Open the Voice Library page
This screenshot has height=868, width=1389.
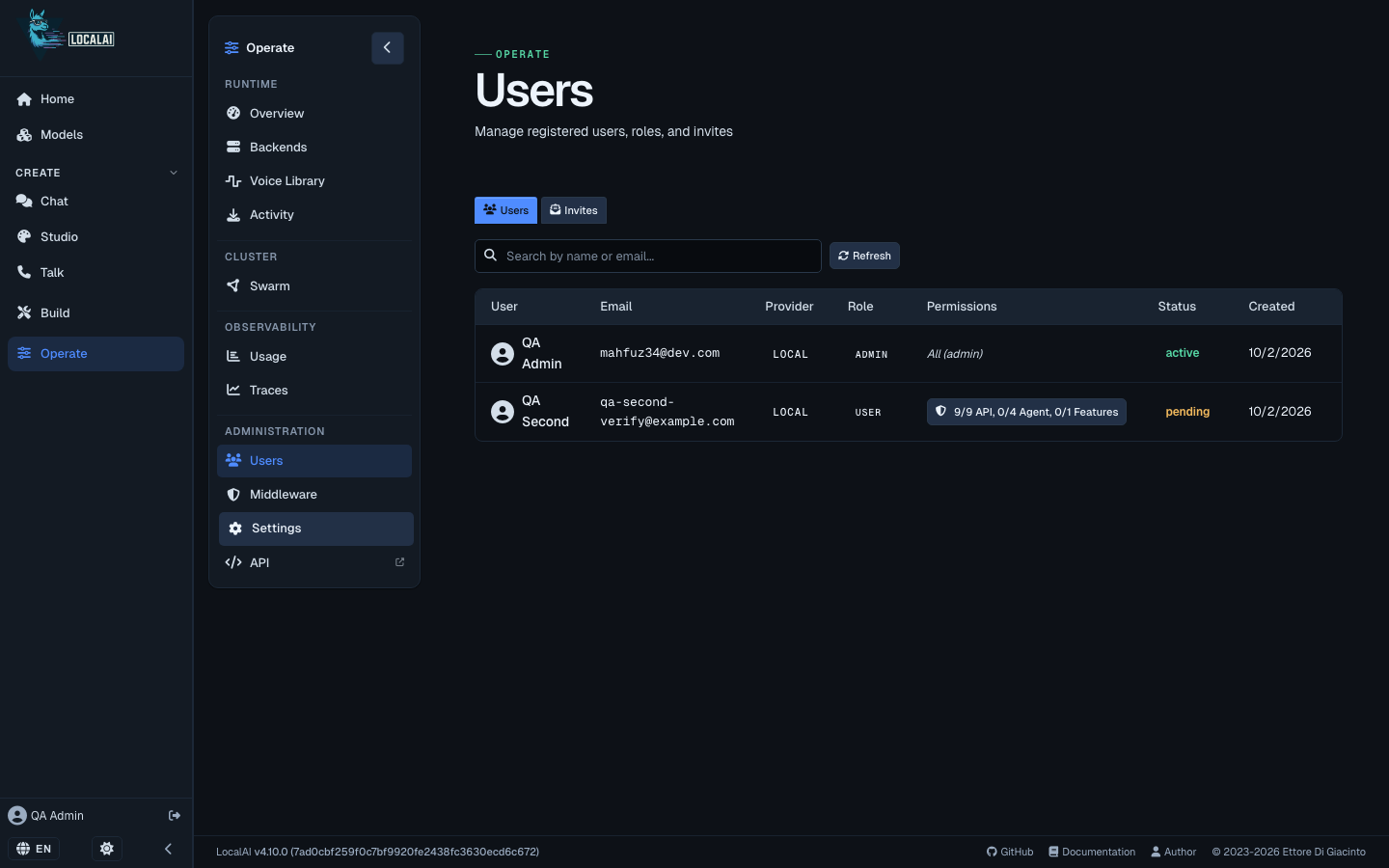pos(314,181)
